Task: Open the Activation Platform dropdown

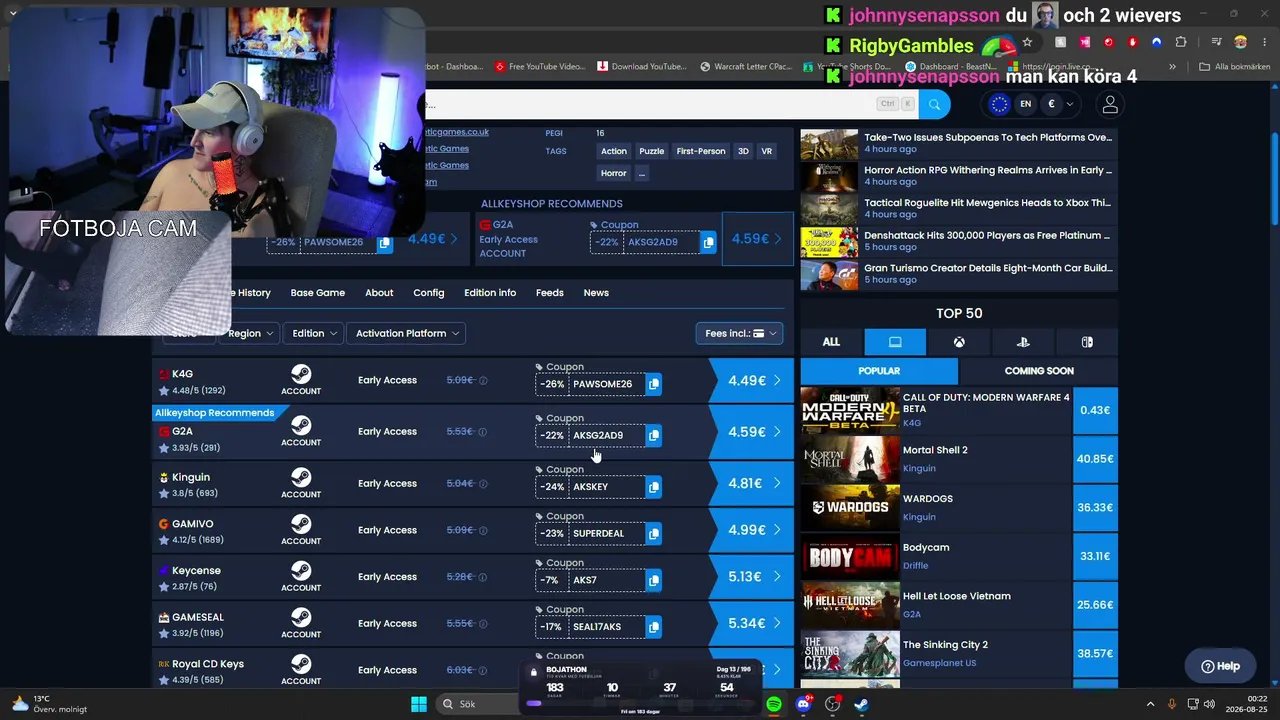Action: 407,333
